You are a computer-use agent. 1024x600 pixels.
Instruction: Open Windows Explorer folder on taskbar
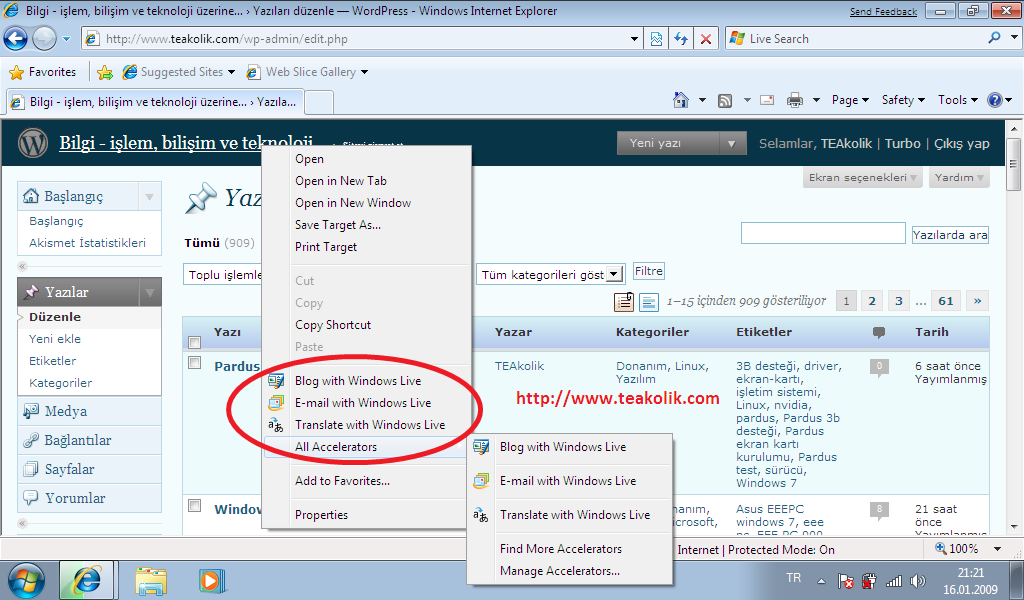coord(151,580)
